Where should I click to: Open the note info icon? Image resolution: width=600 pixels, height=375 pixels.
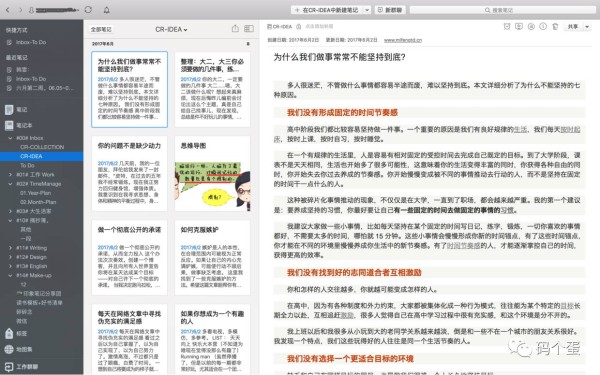[x=543, y=26]
